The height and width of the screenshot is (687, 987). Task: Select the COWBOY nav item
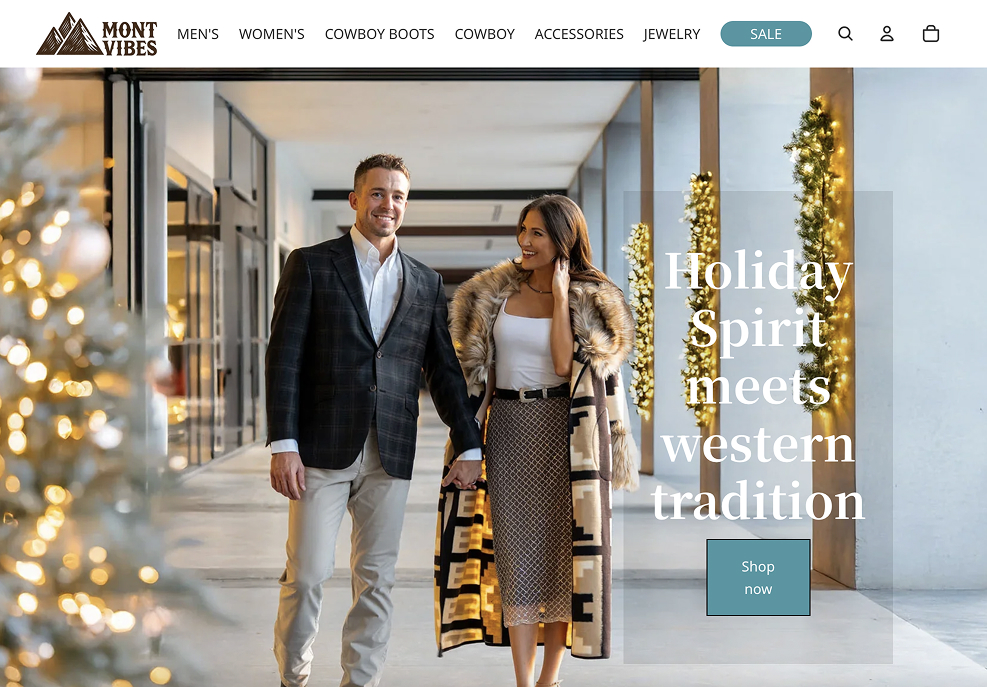(485, 34)
